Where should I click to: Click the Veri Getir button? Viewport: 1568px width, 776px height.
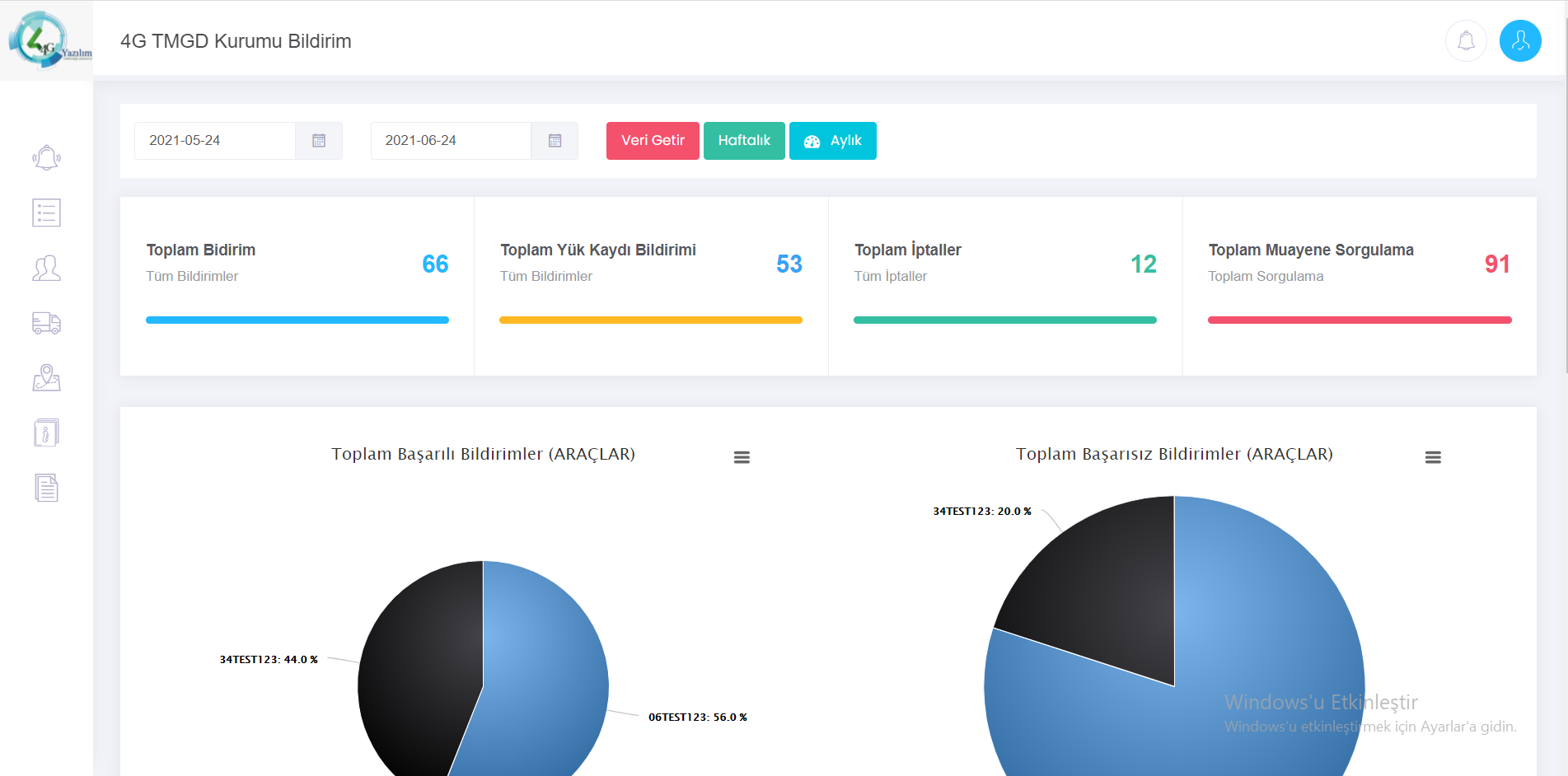coord(653,141)
